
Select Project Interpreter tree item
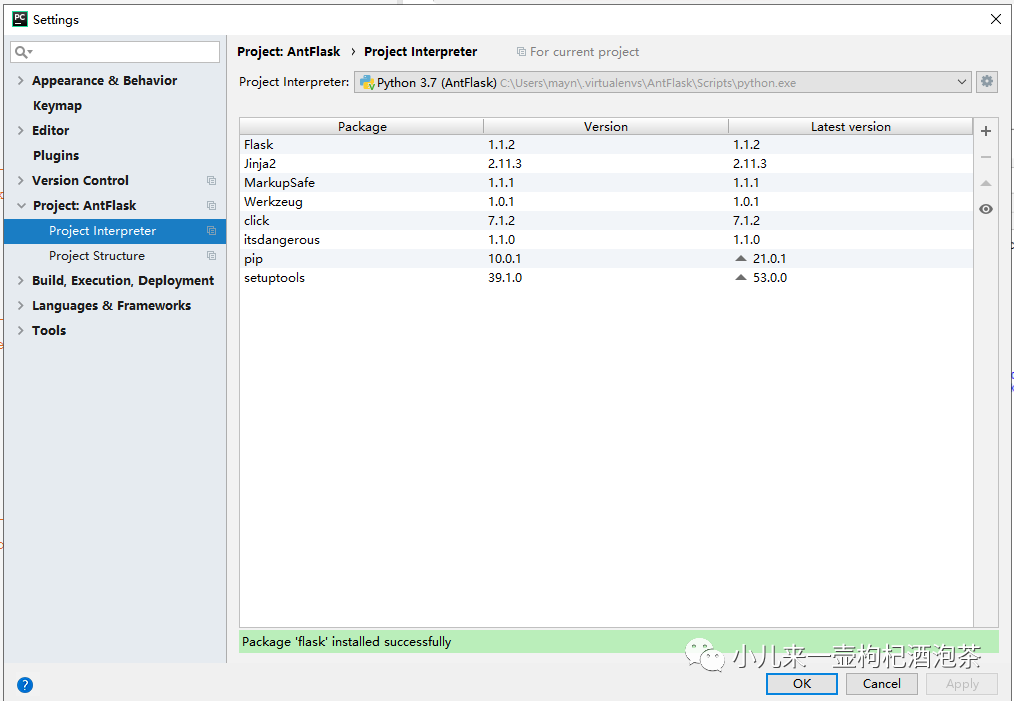pos(114,231)
